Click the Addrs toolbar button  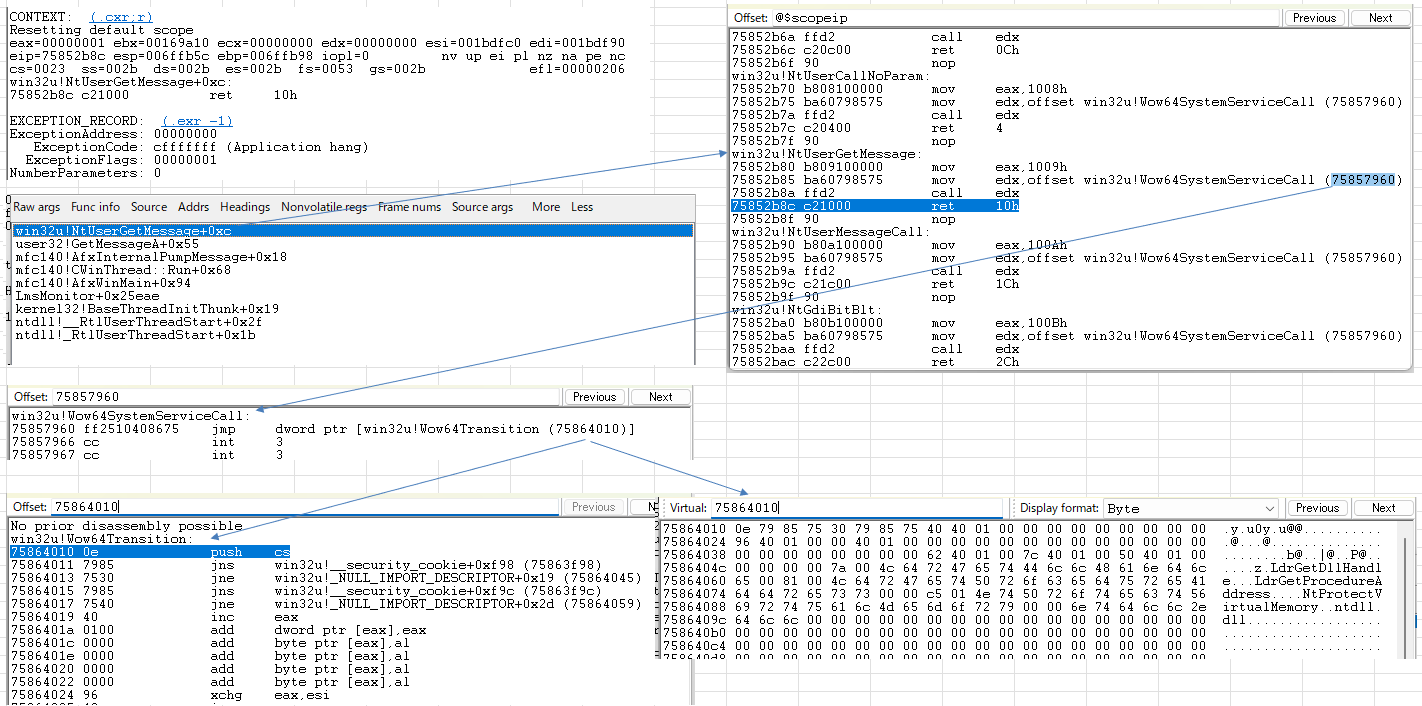click(194, 207)
